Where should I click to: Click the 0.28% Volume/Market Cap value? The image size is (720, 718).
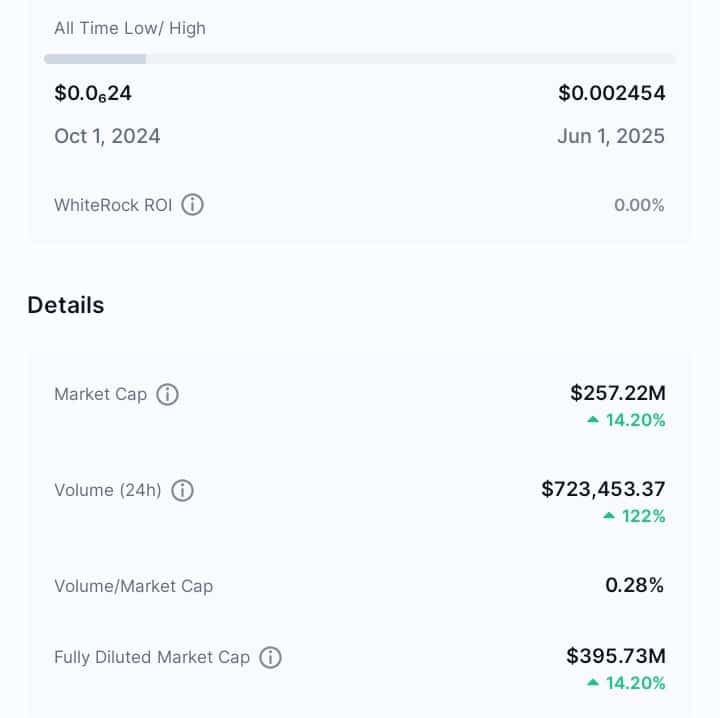pos(635,585)
